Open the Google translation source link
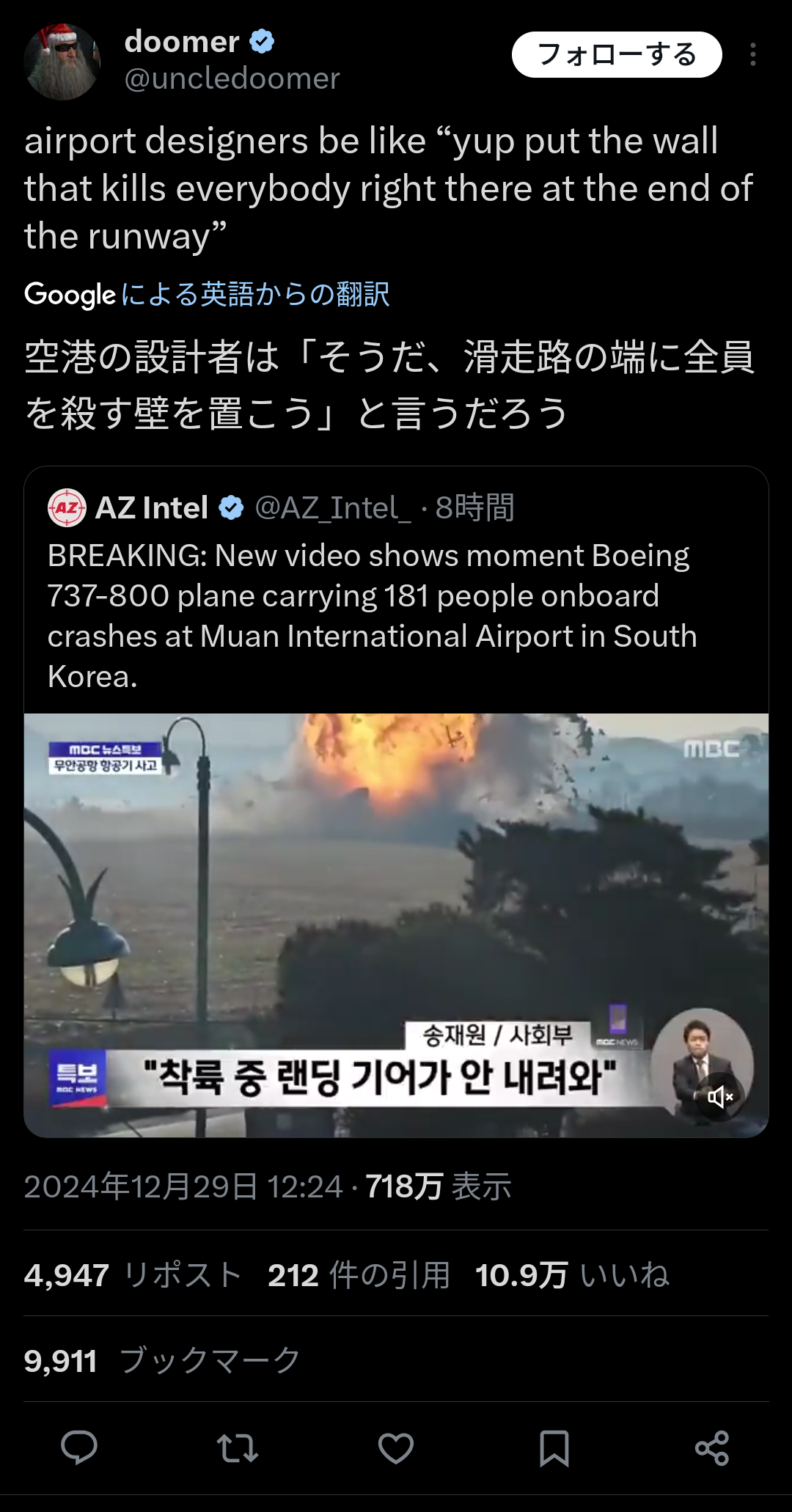The image size is (792, 1512). coord(207,294)
